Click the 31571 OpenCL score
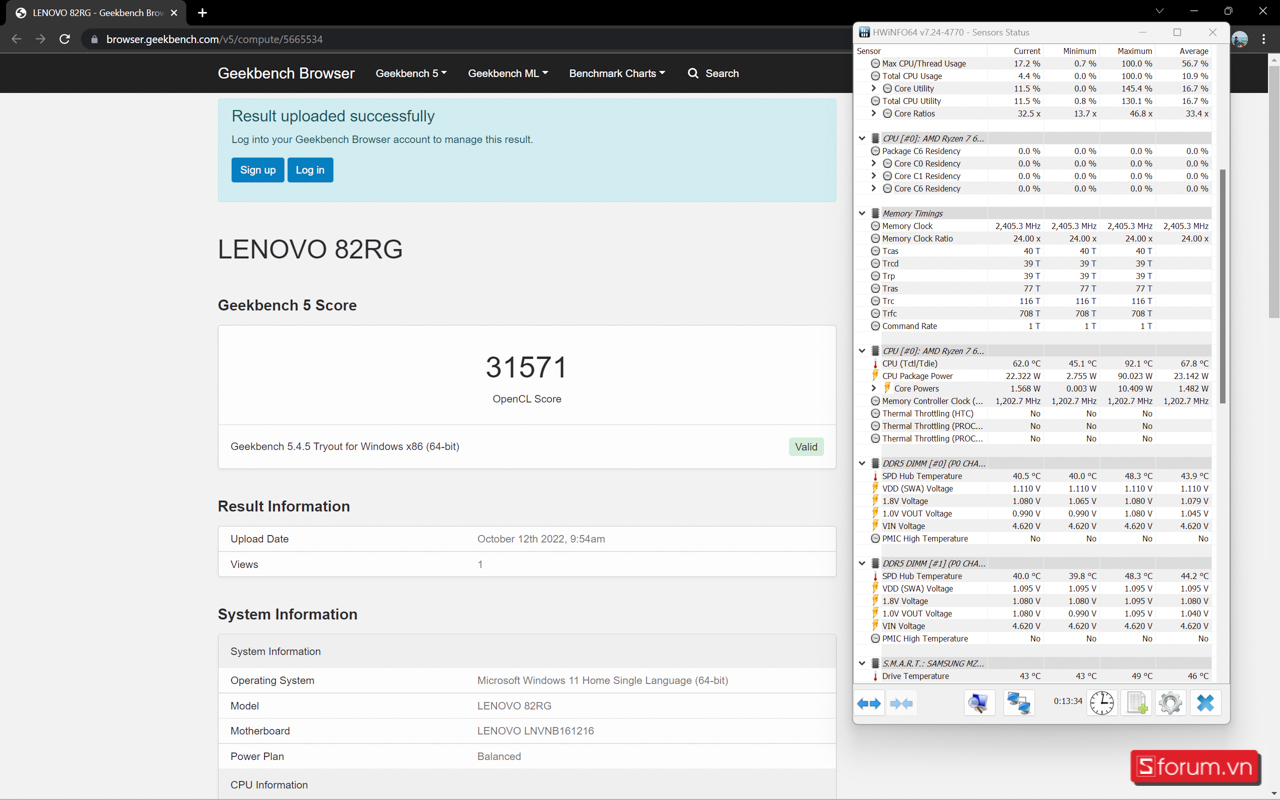 click(527, 367)
